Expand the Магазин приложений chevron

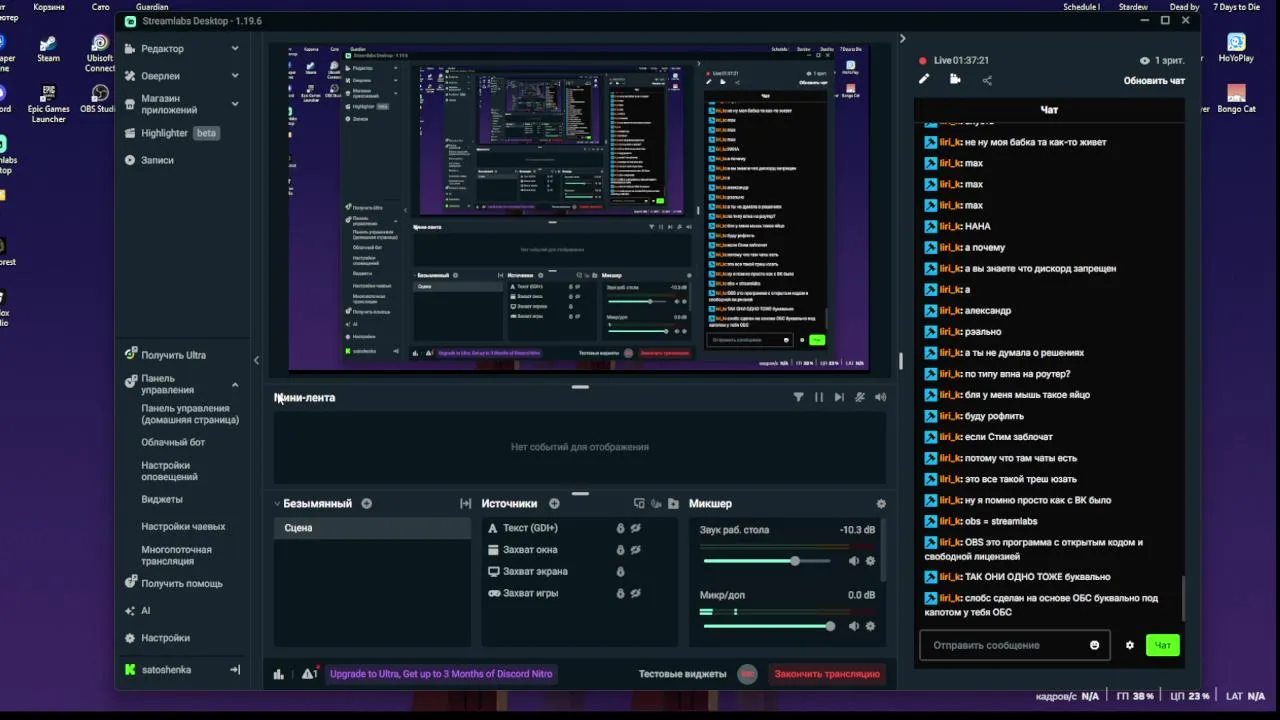point(235,103)
